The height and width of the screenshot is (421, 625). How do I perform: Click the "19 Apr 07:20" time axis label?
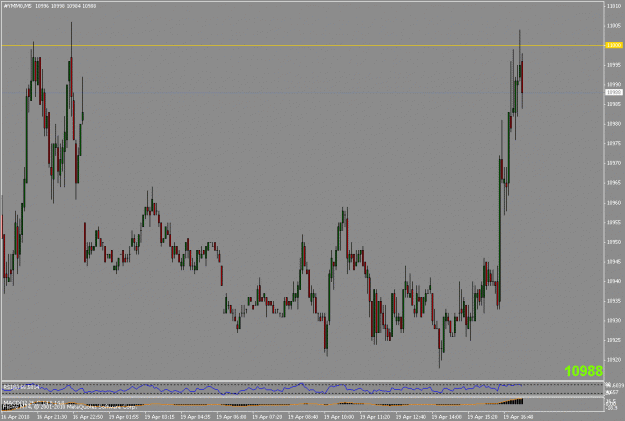click(267, 417)
